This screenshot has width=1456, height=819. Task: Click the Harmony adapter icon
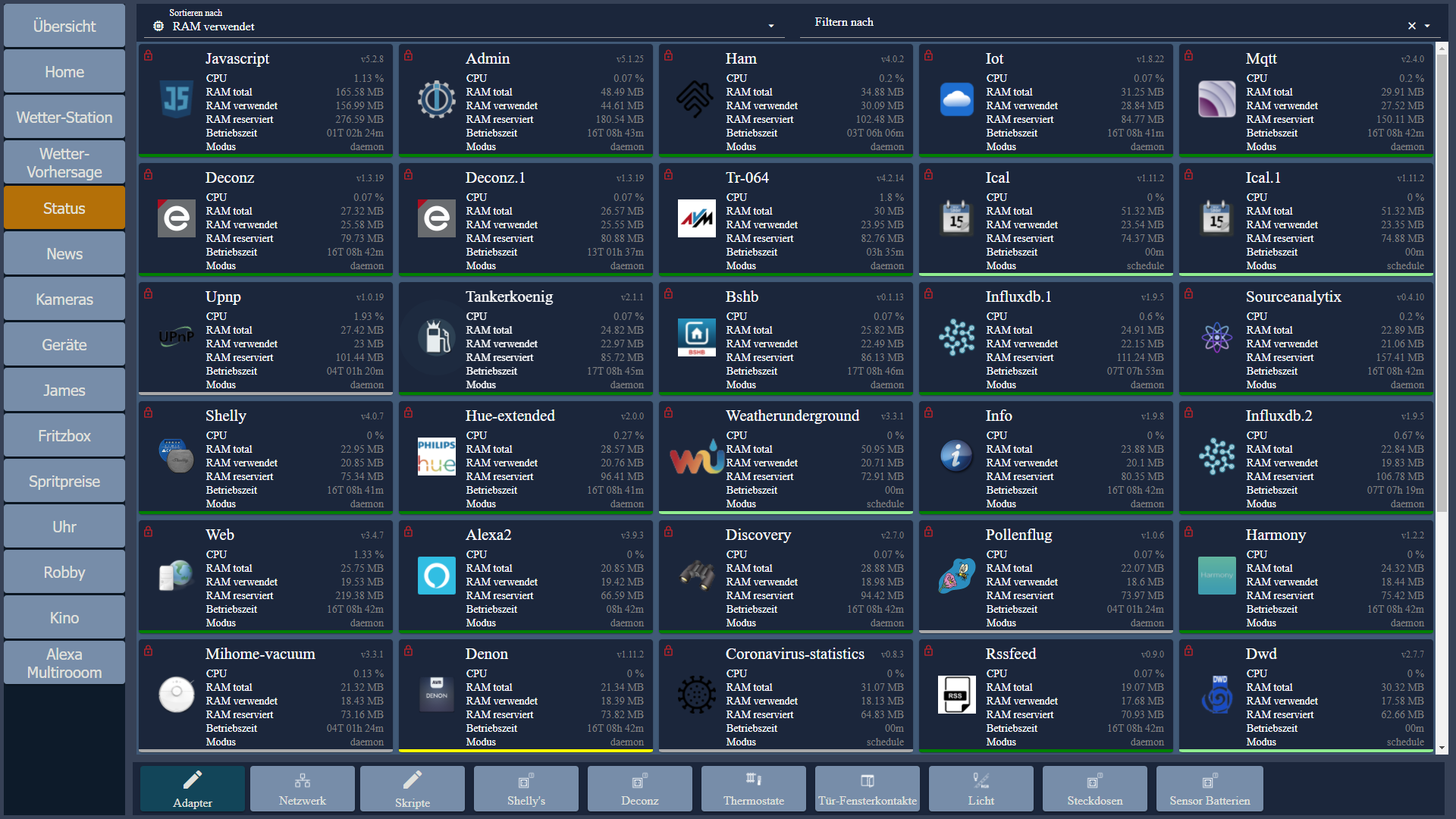point(1217,576)
